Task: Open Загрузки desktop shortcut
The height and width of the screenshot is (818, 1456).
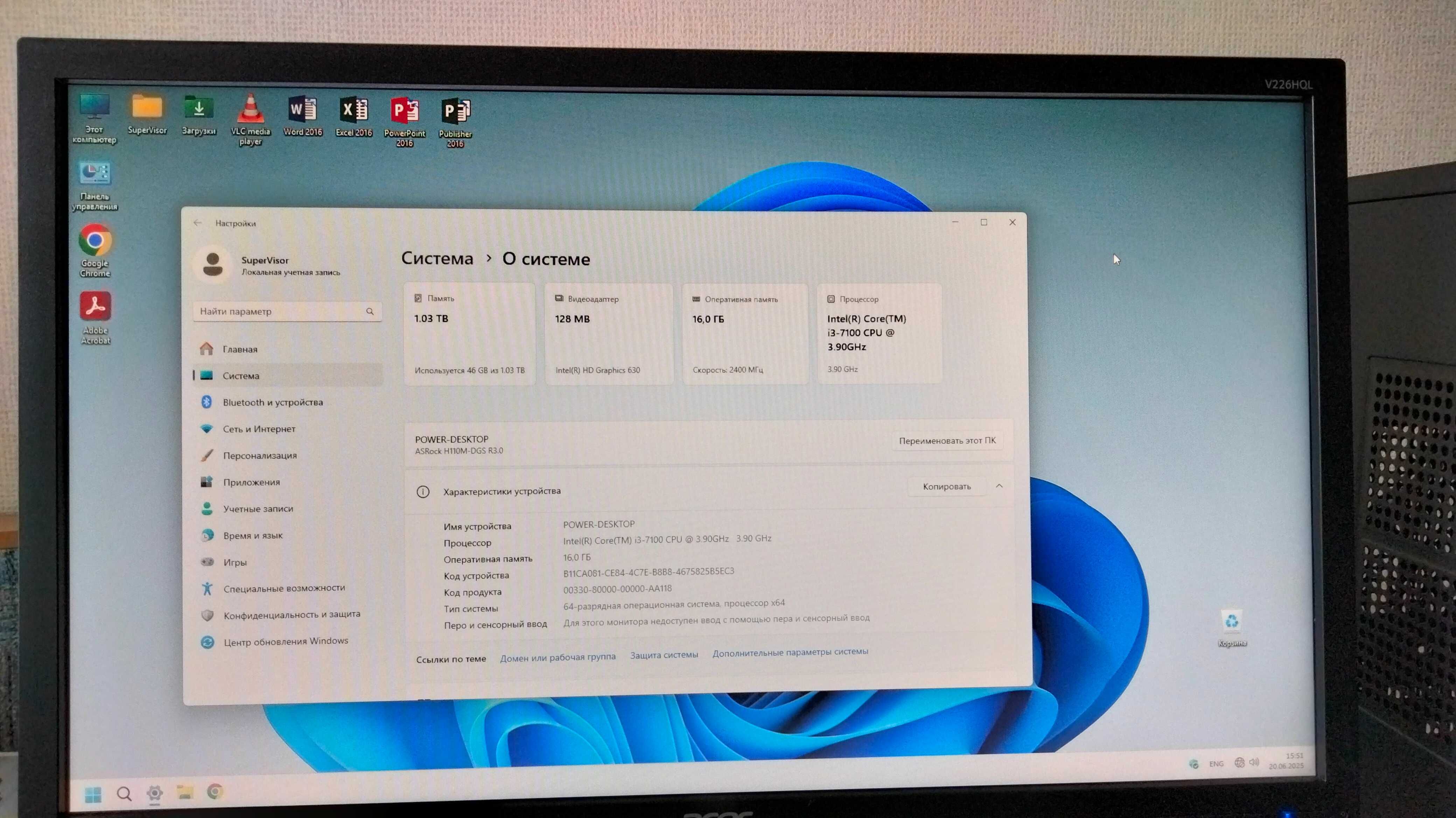Action: point(199,115)
